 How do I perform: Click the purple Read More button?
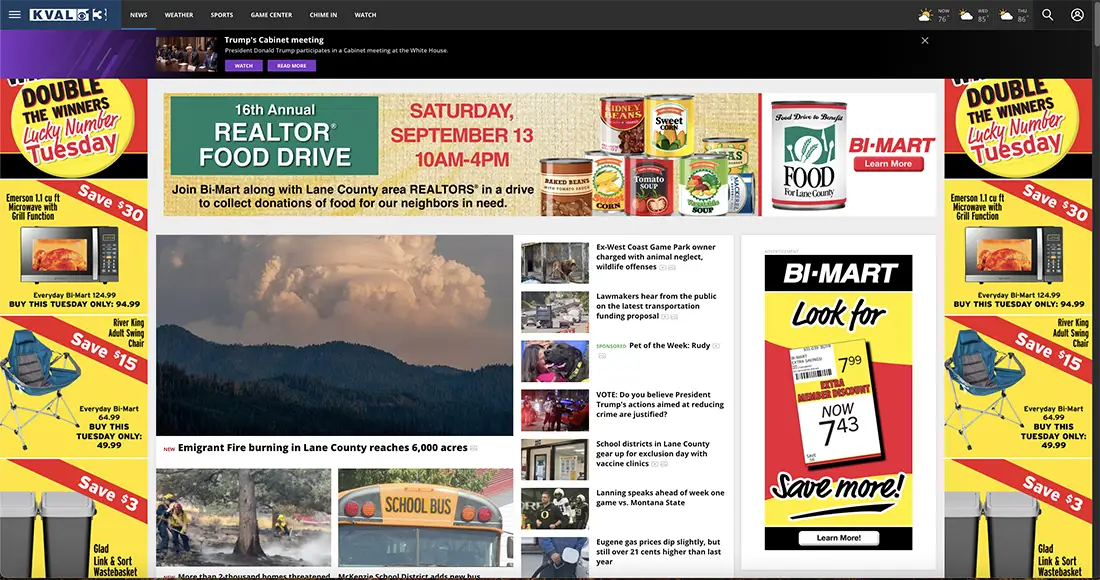(x=291, y=65)
